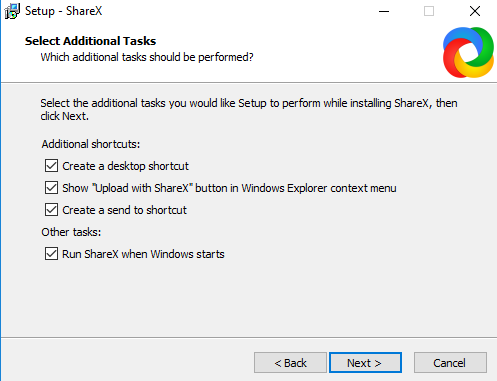Click the Select Additional Tasks heading
Image resolution: width=497 pixels, height=381 pixels.
coord(90,41)
